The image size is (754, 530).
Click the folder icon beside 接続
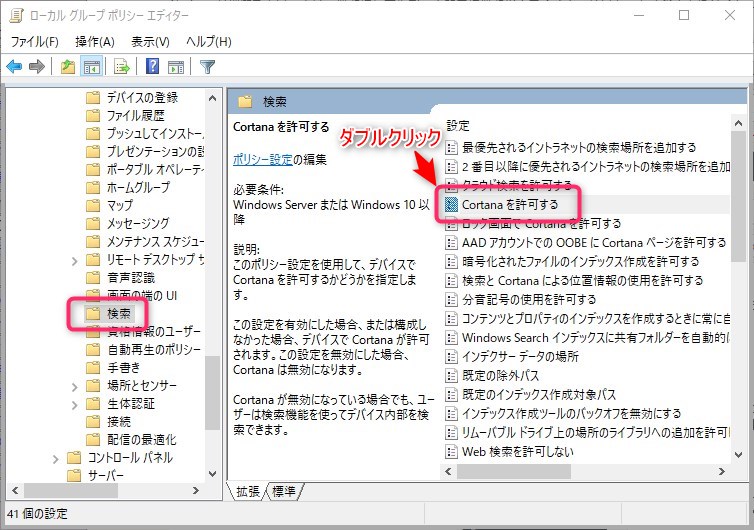(x=93, y=422)
